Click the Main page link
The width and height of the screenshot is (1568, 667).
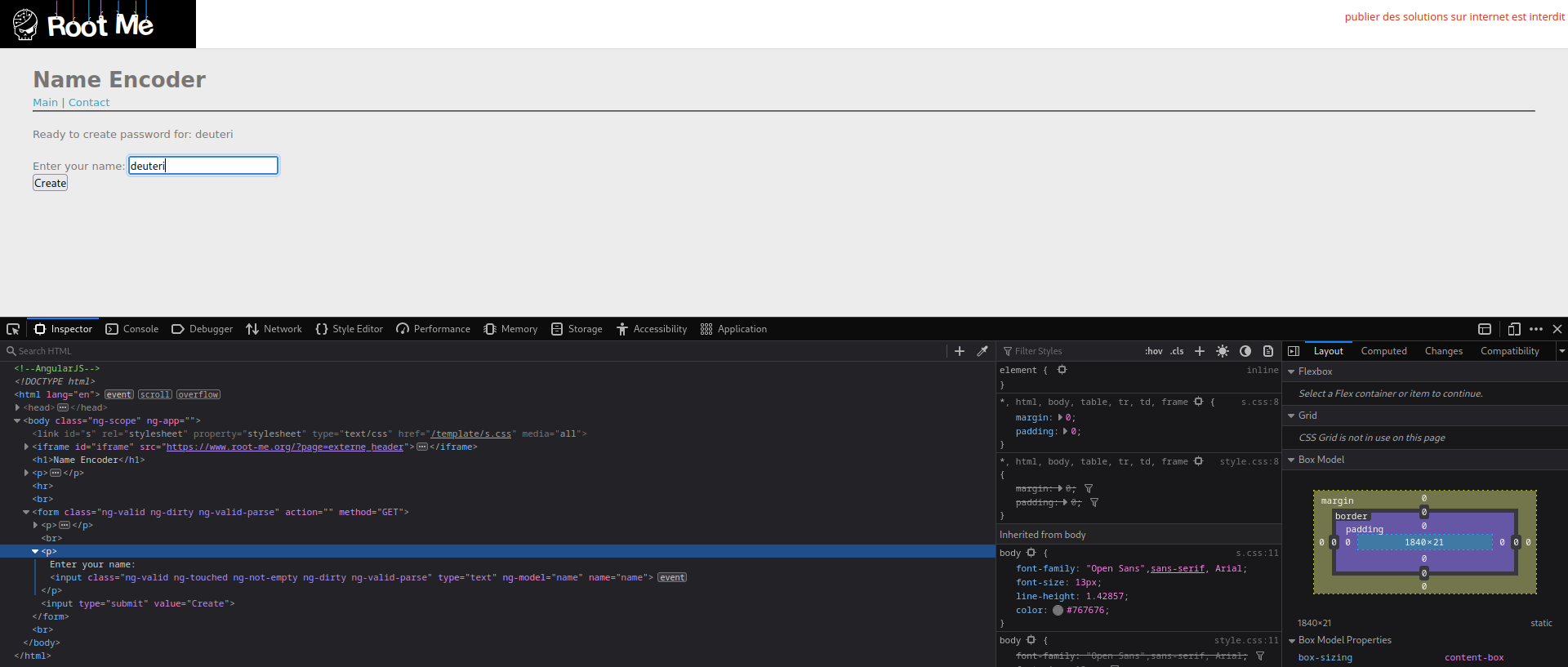coord(45,102)
